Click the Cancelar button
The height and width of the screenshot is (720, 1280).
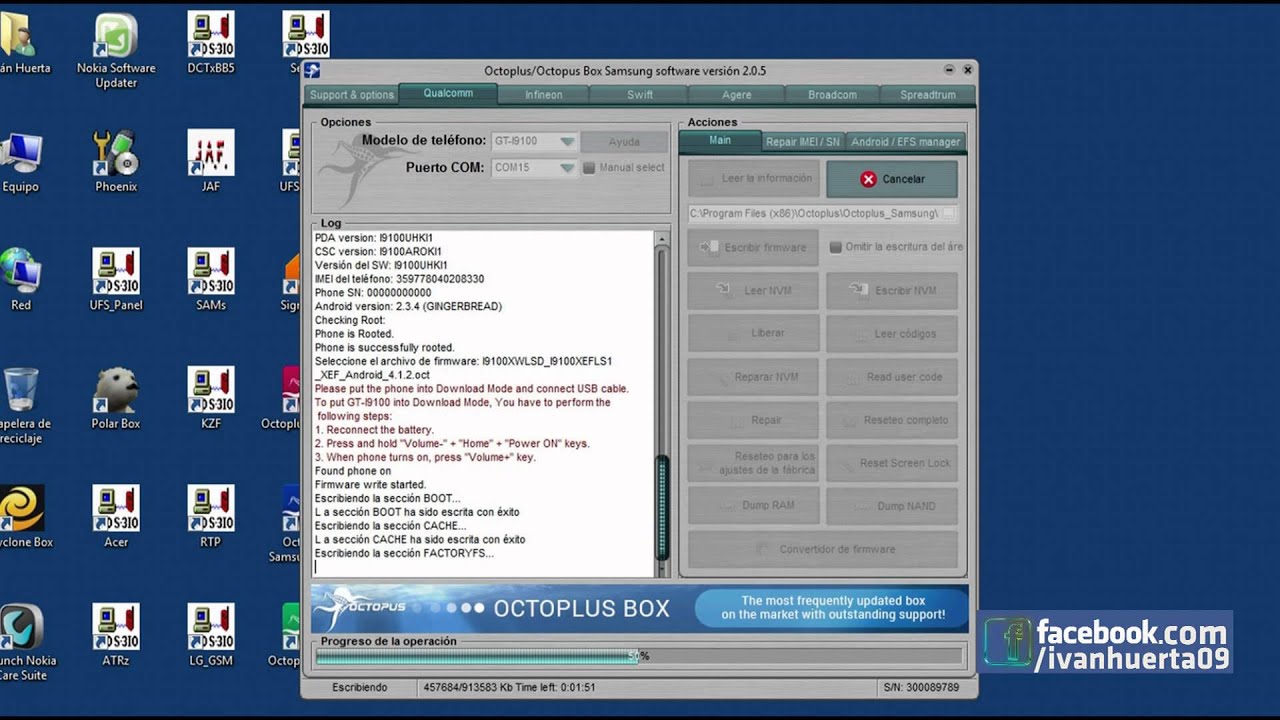coord(892,179)
